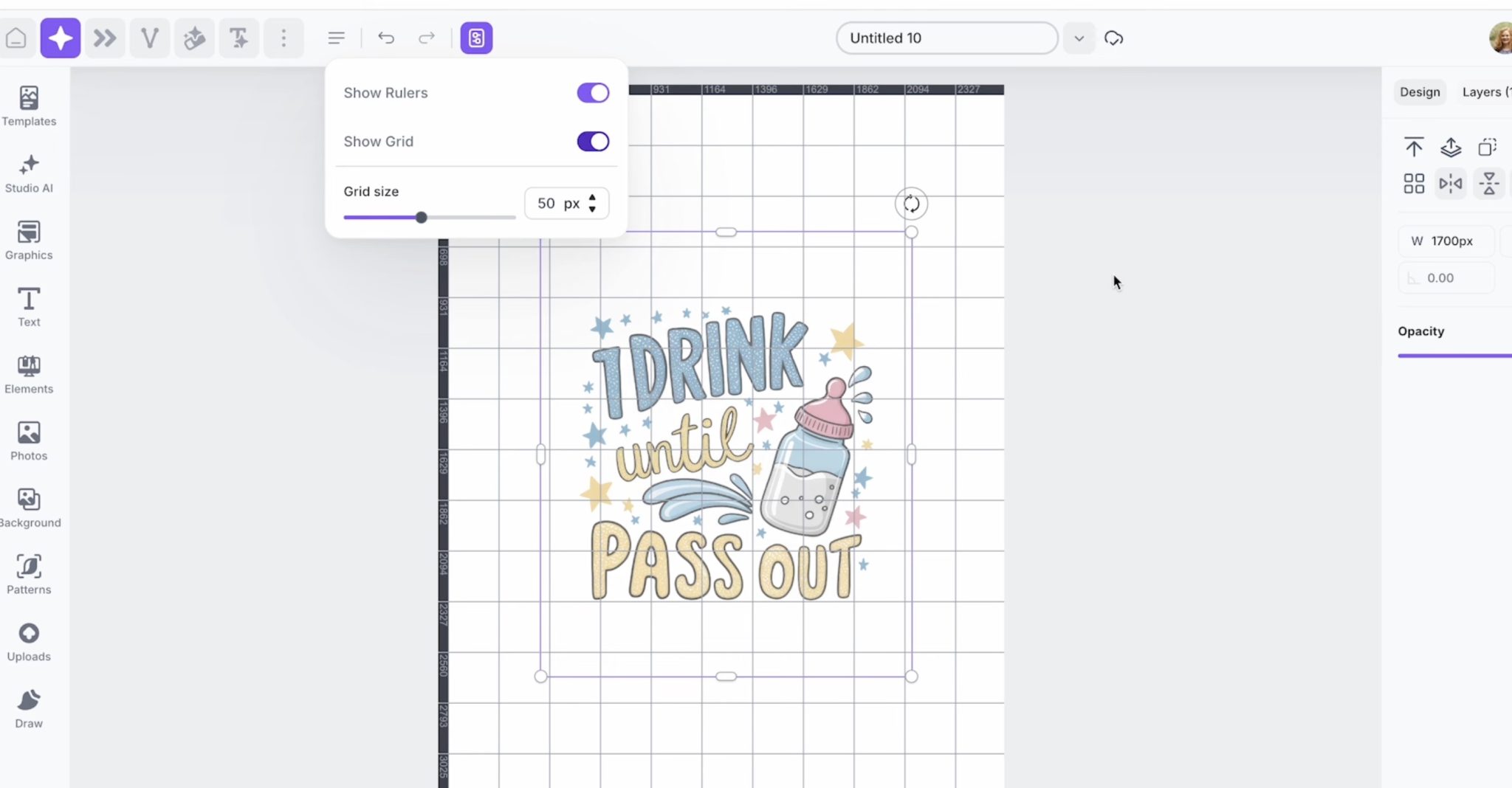This screenshot has width=1512, height=788.
Task: Select the Draw tool in sidebar
Action: tap(29, 708)
